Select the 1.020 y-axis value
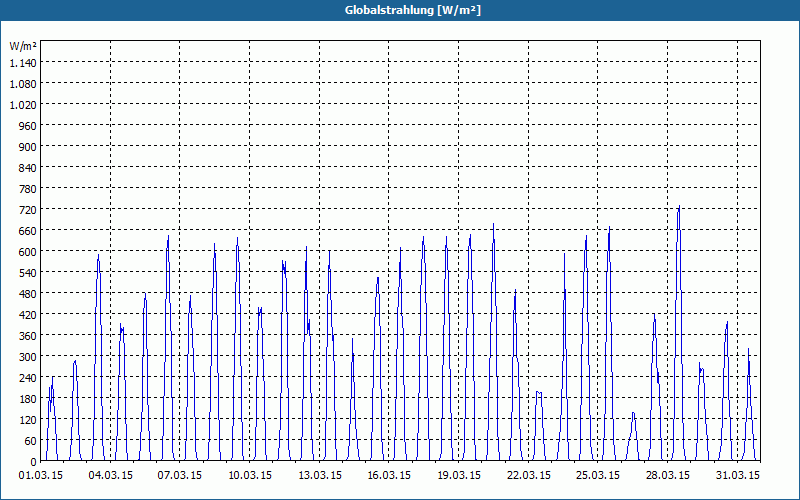Image resolution: width=800 pixels, height=500 pixels. (x=23, y=104)
